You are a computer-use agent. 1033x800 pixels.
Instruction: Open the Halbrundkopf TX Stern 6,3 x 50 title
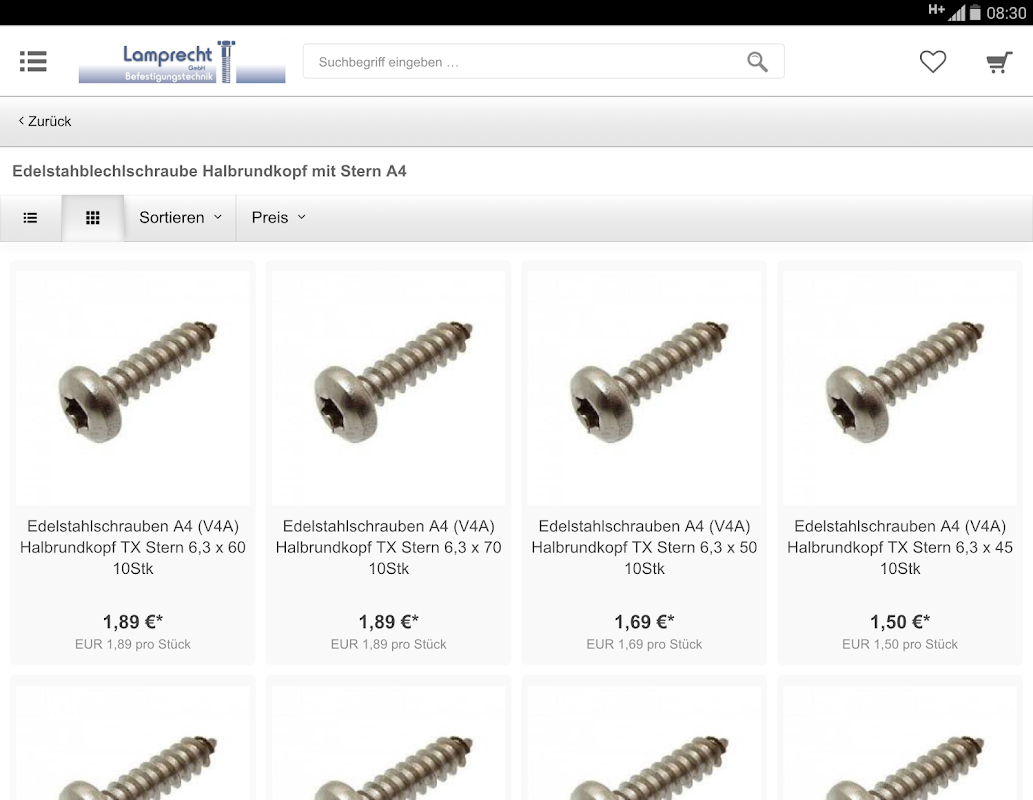pos(644,547)
